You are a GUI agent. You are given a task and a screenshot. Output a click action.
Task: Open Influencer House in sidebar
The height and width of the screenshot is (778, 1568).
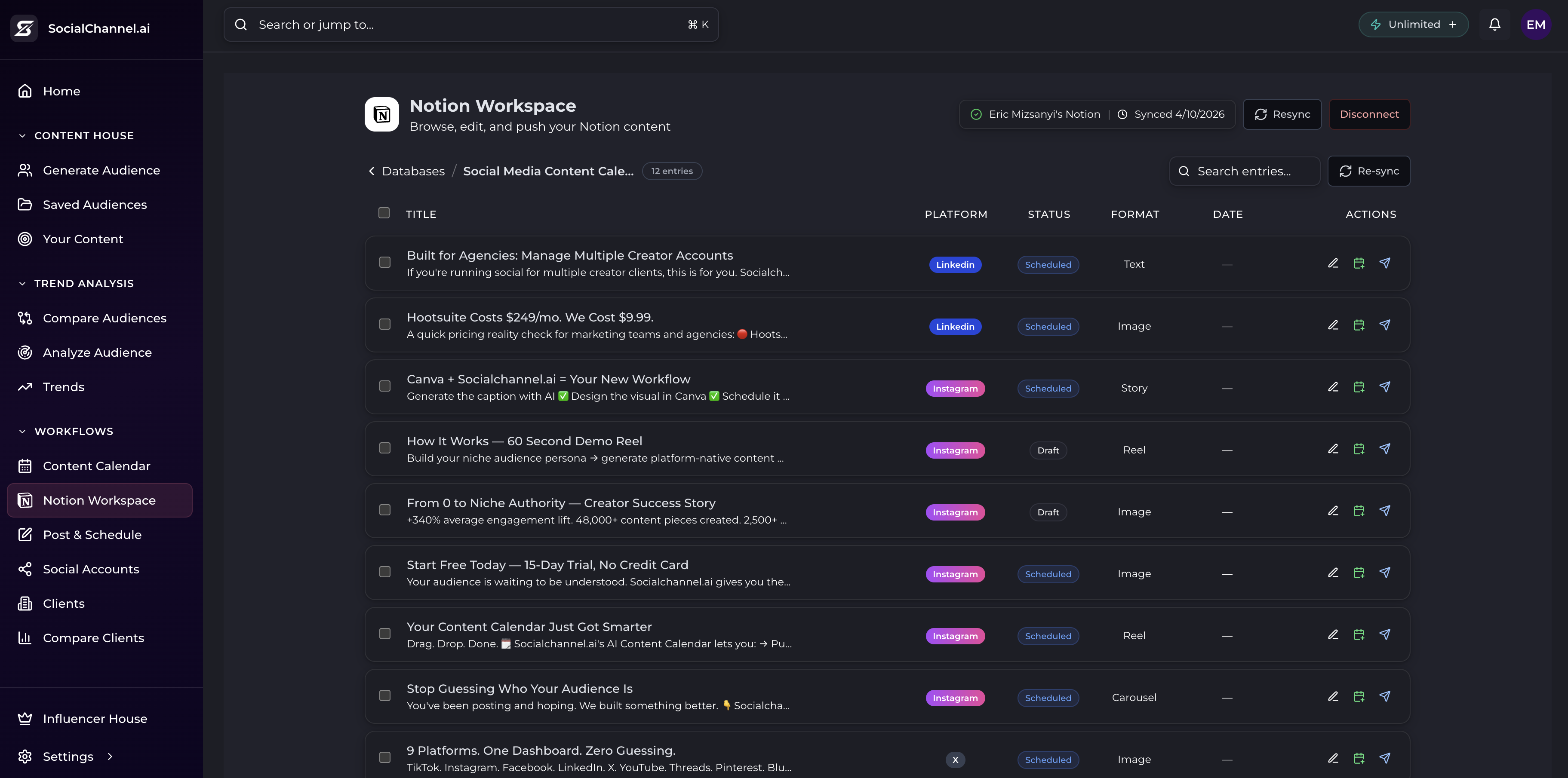(101, 719)
